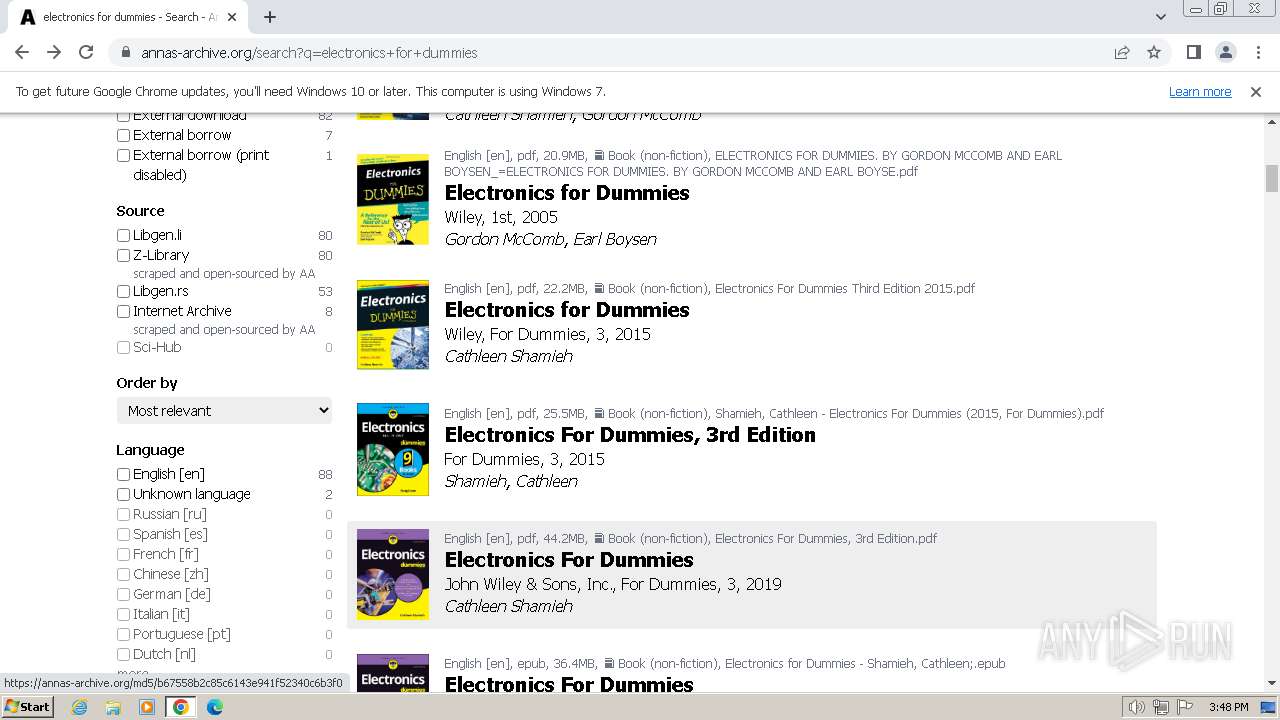Check the Russian [ru] language filter
The height and width of the screenshot is (720, 1280).
(123, 514)
